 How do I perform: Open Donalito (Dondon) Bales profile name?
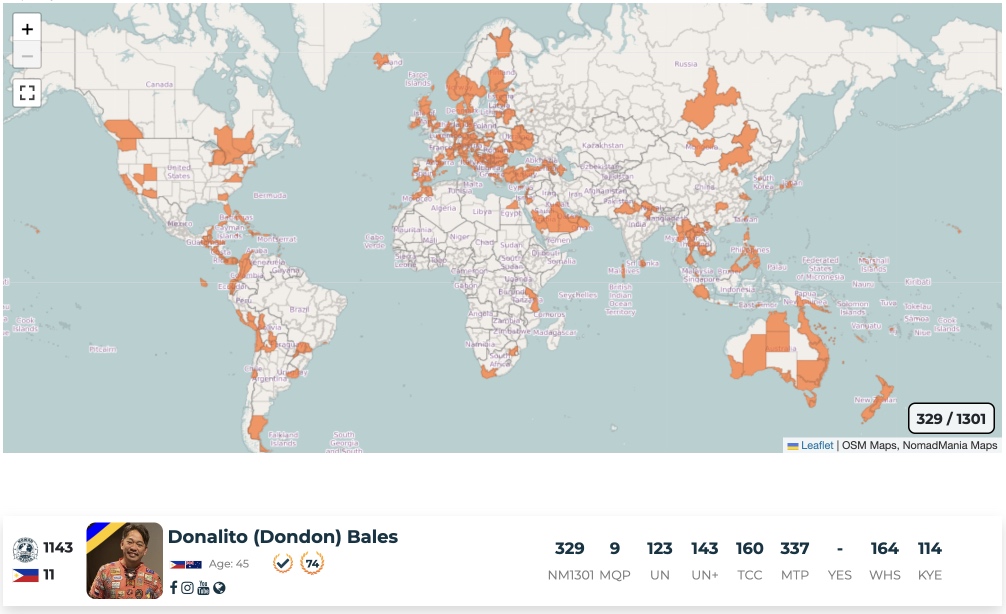[282, 537]
